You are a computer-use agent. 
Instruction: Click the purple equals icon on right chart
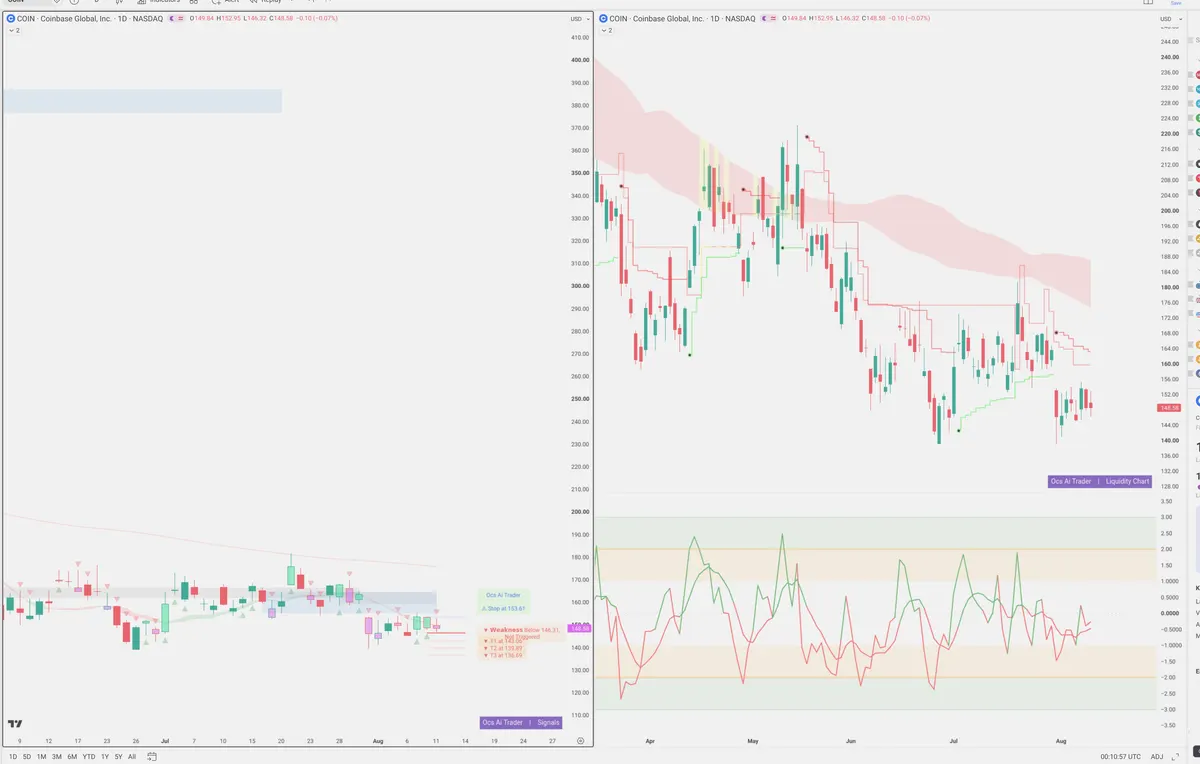point(772,19)
